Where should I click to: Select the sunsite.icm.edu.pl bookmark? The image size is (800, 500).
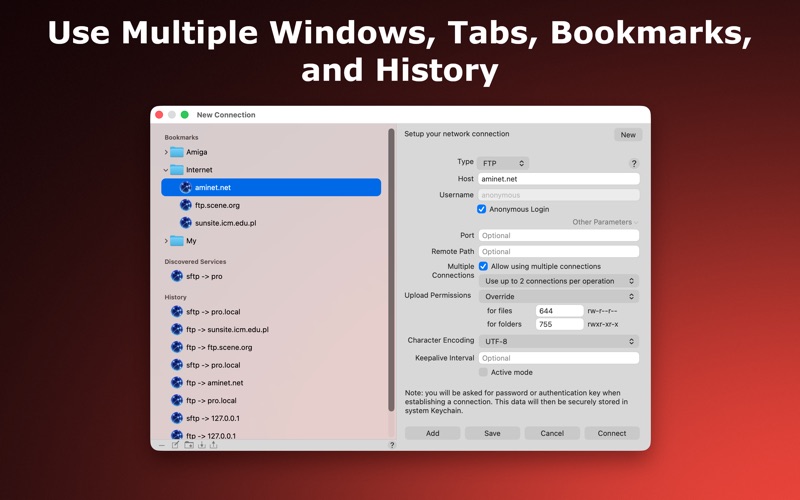271,223
